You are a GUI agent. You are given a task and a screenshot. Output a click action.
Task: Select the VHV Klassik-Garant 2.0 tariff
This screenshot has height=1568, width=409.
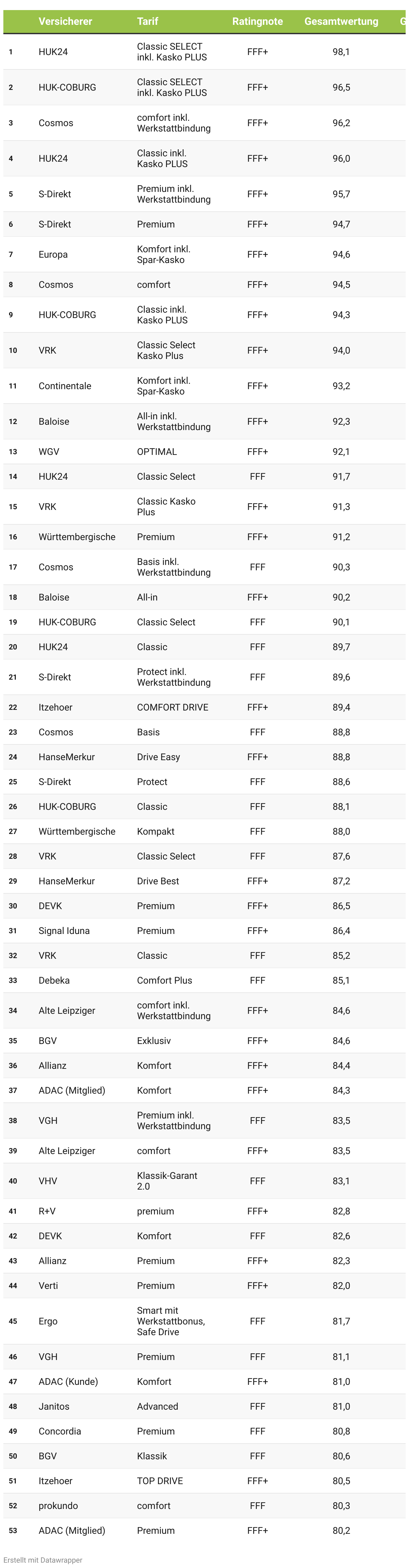167,1181
